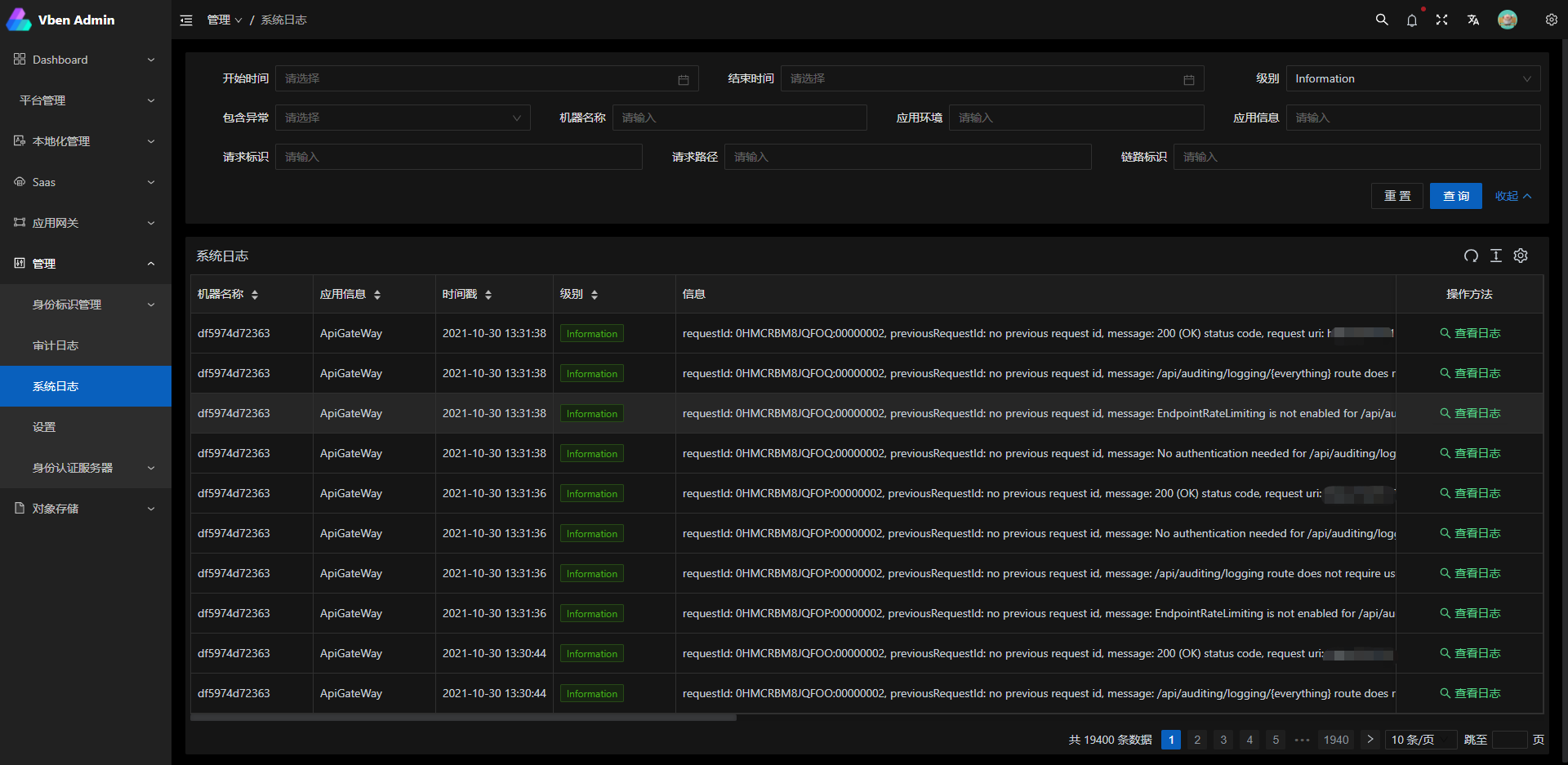Click the 查询 button
The image size is (1568, 765).
coord(1455,196)
